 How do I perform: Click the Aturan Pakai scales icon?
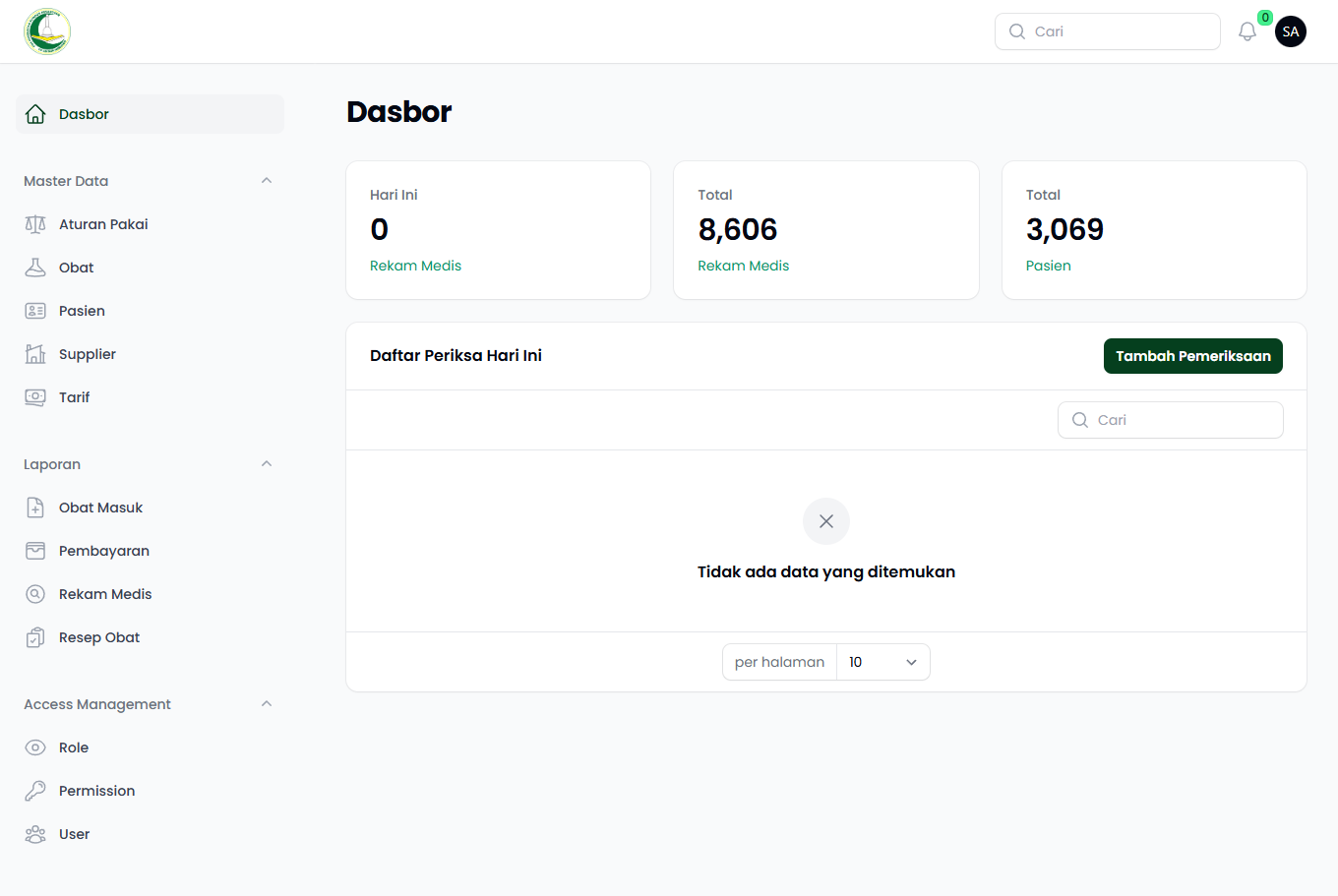[x=35, y=224]
